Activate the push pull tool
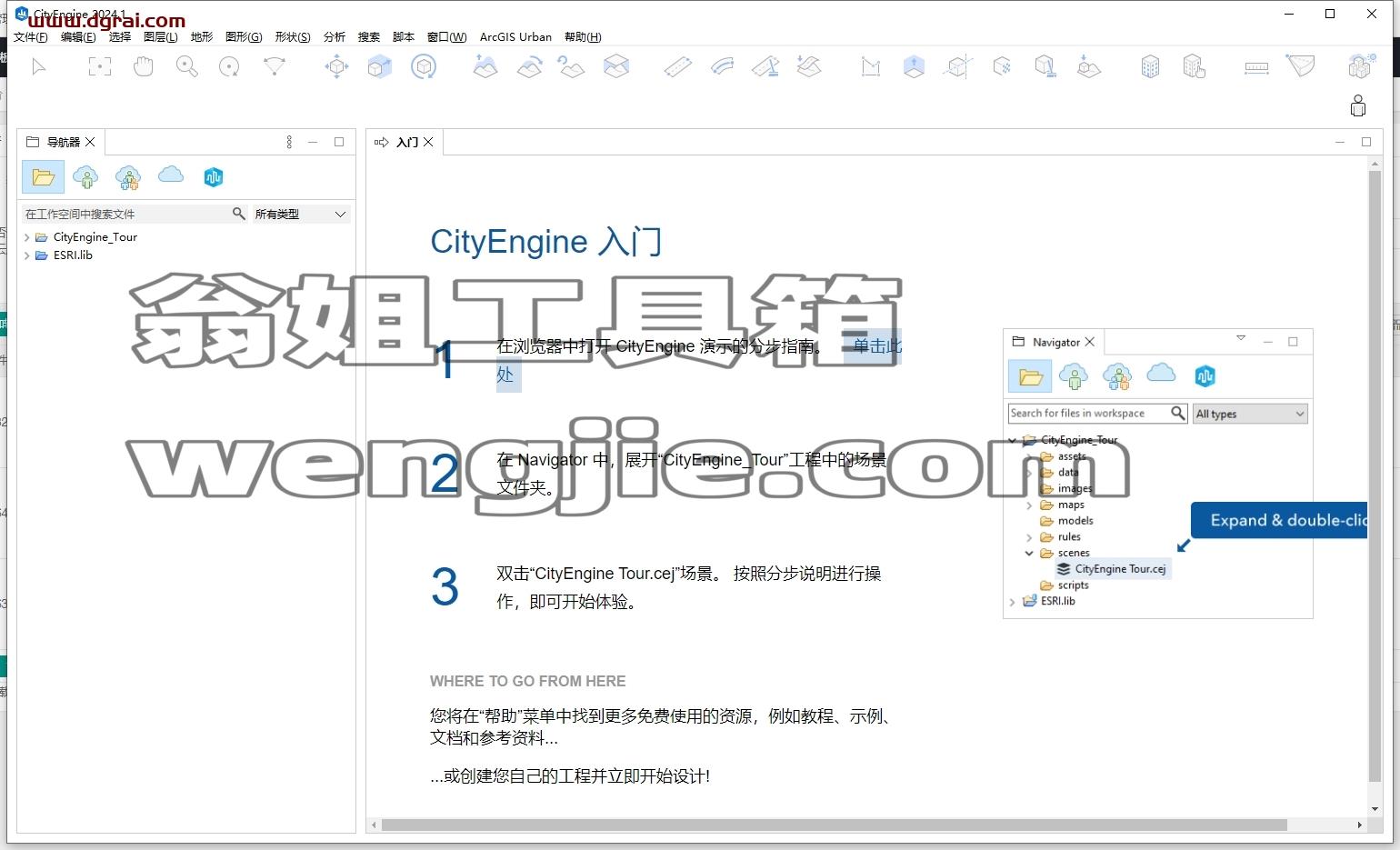1400x850 pixels. 914,66
